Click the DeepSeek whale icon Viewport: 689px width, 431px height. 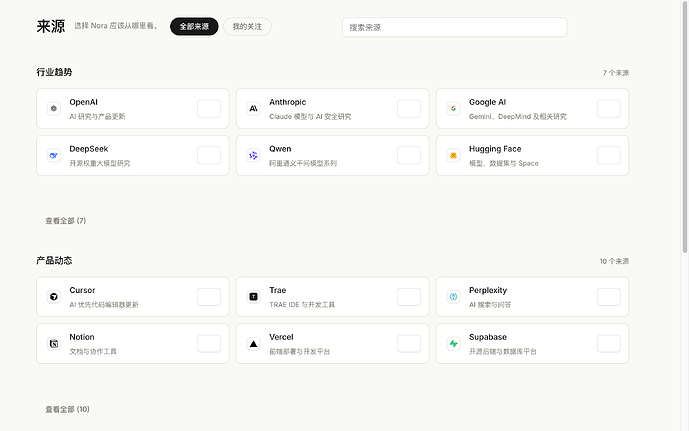(54, 156)
